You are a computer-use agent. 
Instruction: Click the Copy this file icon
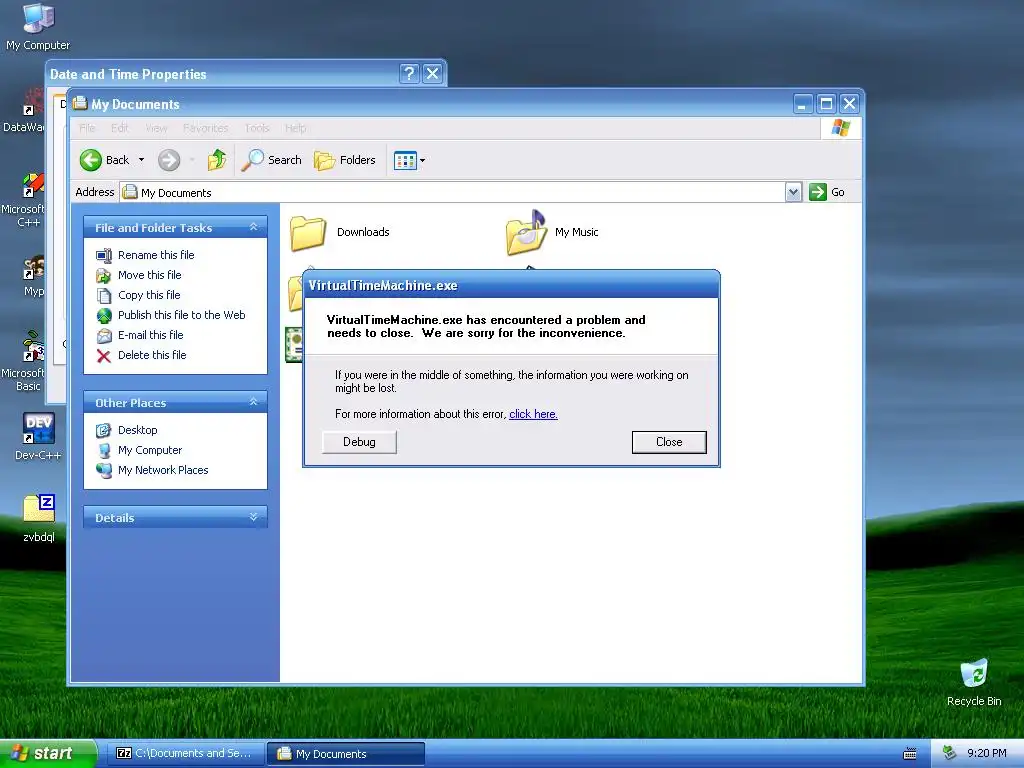click(x=104, y=296)
